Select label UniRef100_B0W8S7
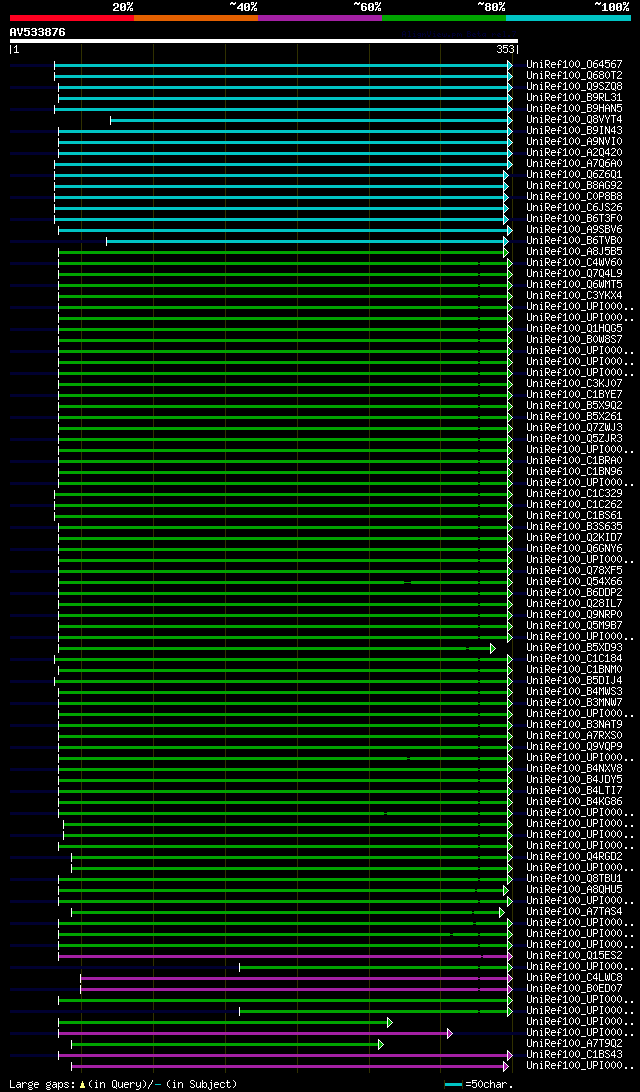This screenshot has width=640, height=1092. pos(575,340)
